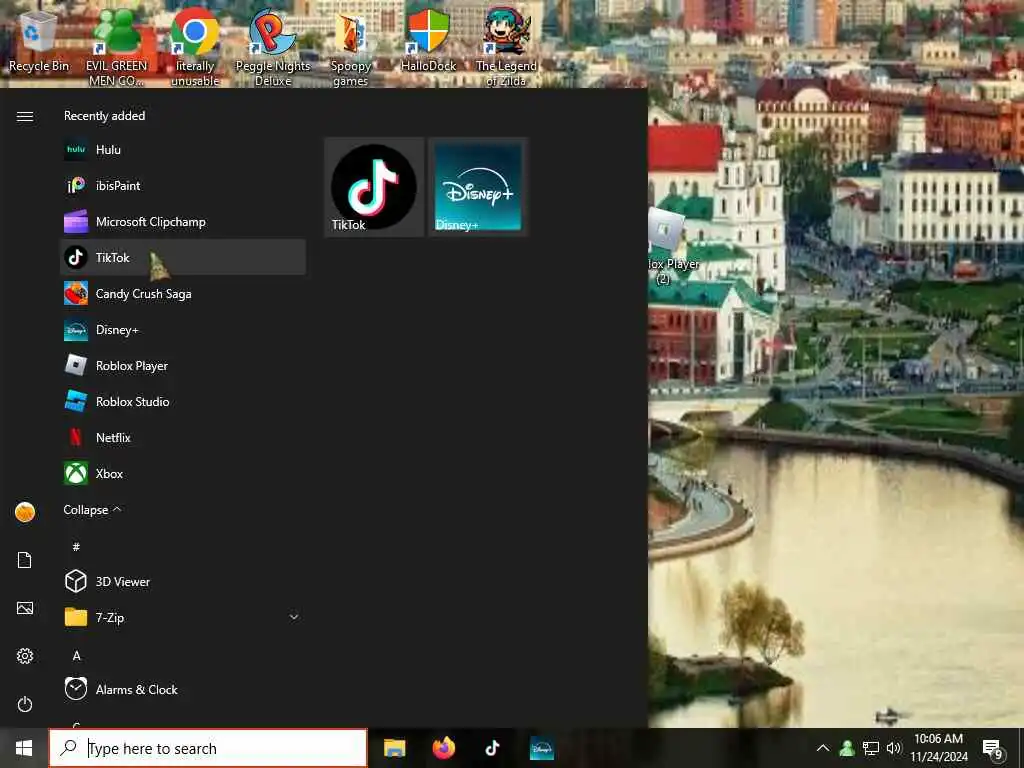This screenshot has height=768, width=1024.
Task: Click the Disney+ pinned tile
Action: [478, 187]
